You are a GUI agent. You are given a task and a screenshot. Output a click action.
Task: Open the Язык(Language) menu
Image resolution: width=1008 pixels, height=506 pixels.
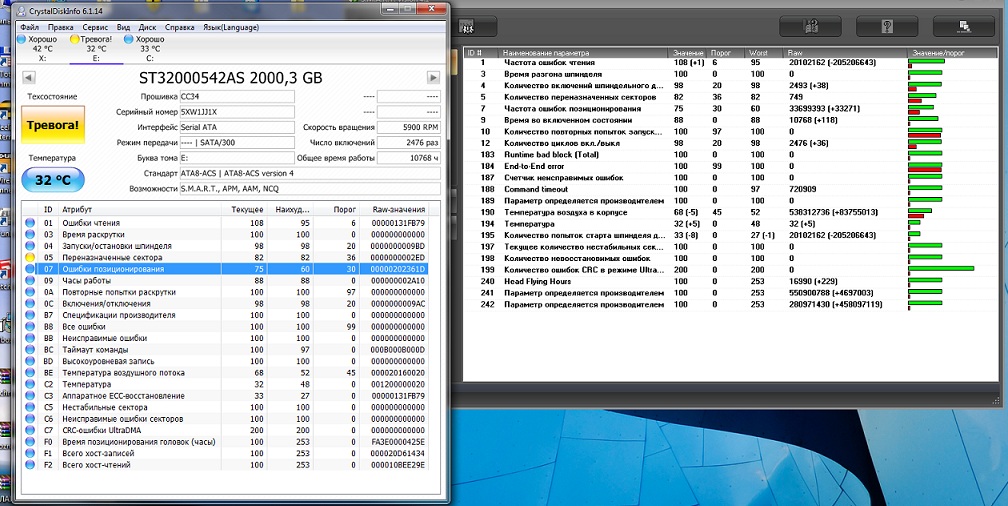(233, 27)
